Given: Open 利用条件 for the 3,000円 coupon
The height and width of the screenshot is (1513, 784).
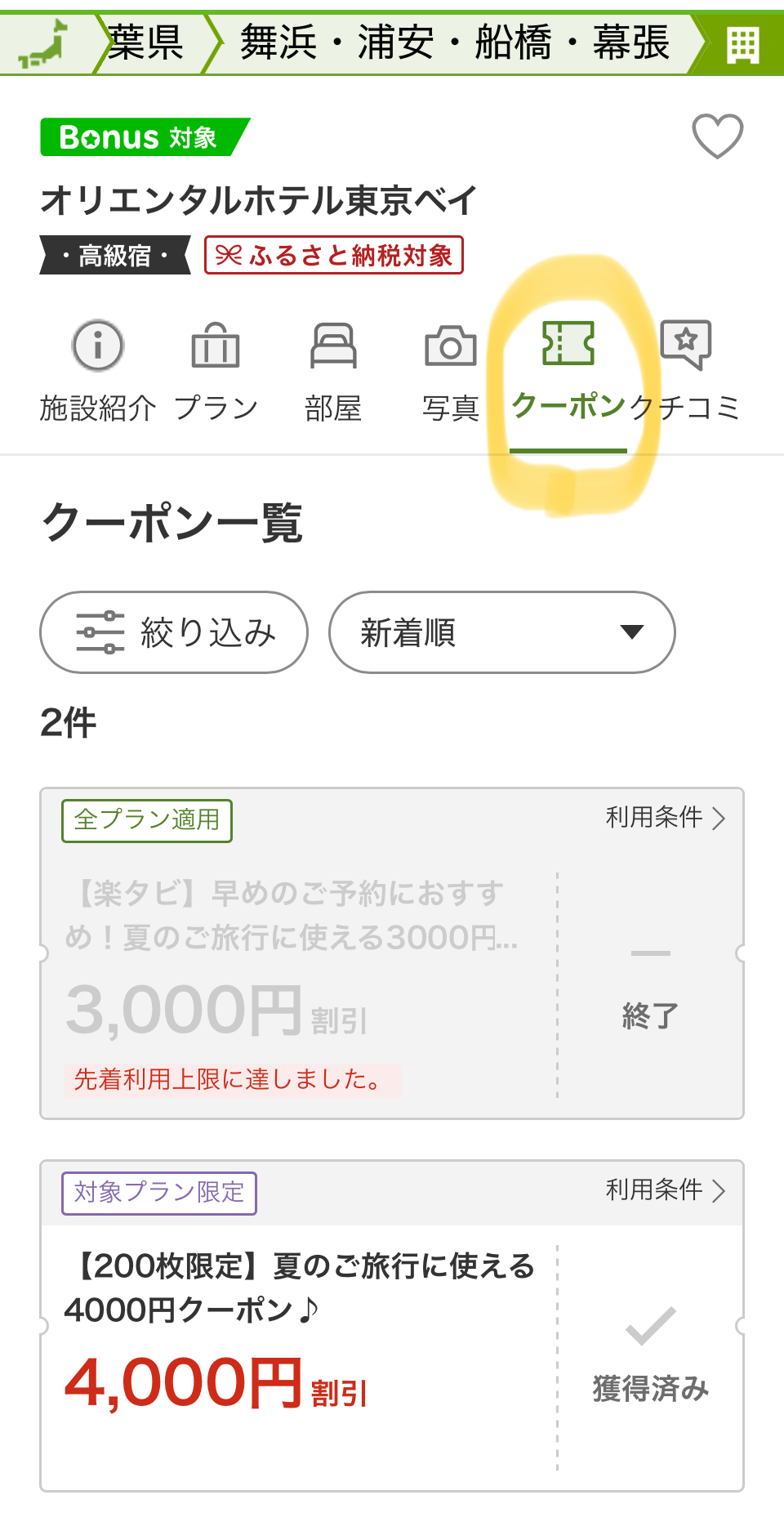Looking at the screenshot, I should pyautogui.click(x=666, y=817).
